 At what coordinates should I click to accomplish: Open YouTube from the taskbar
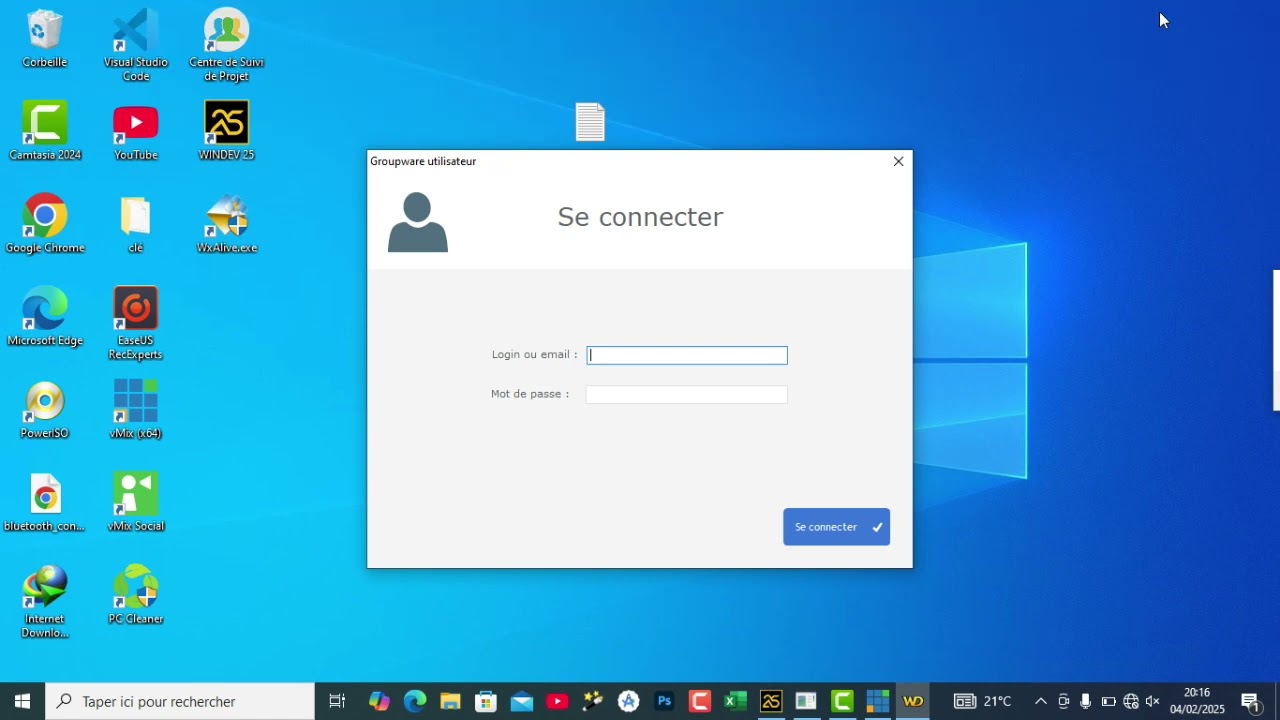(x=557, y=701)
